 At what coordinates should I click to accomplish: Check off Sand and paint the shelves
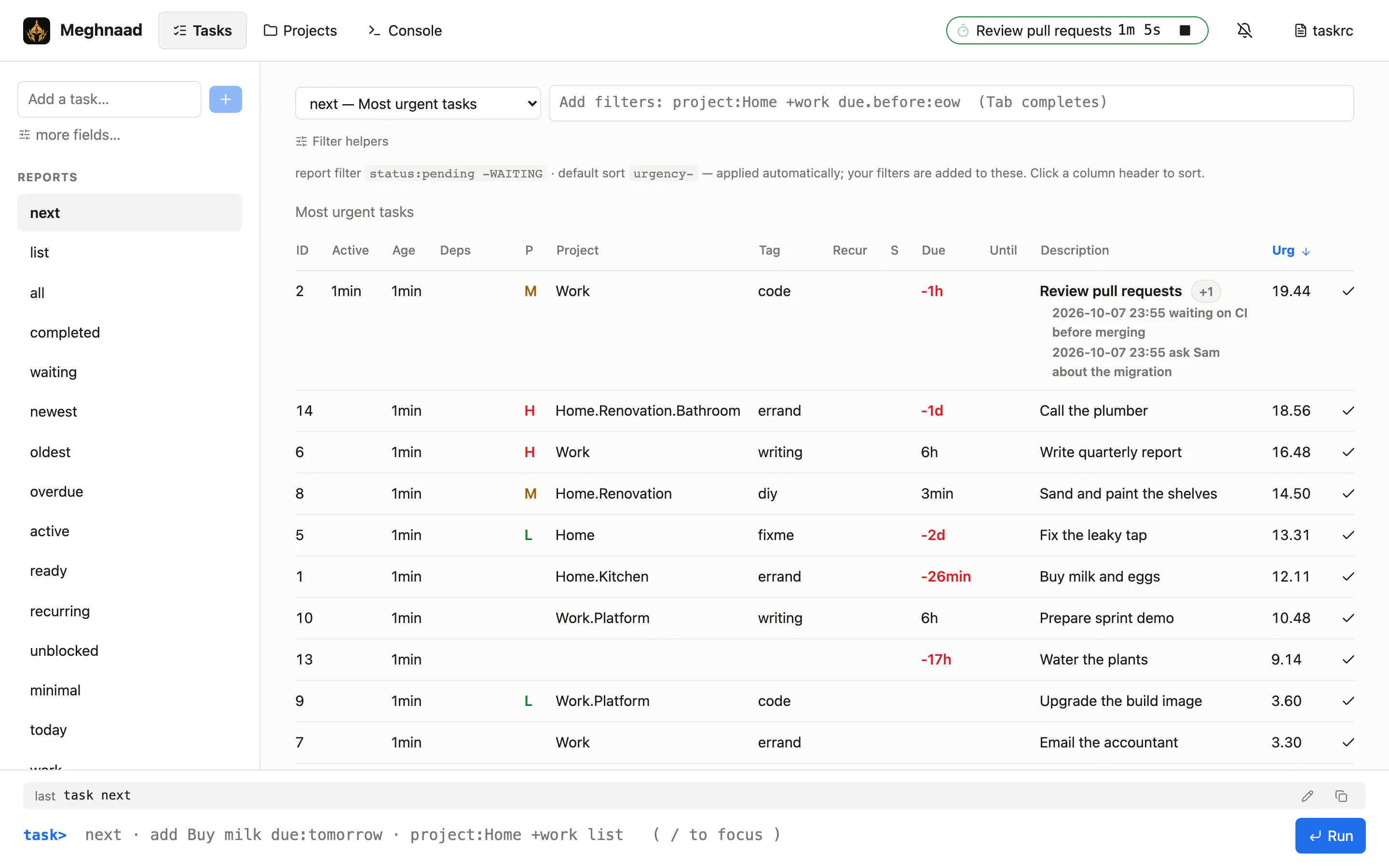[1348, 494]
